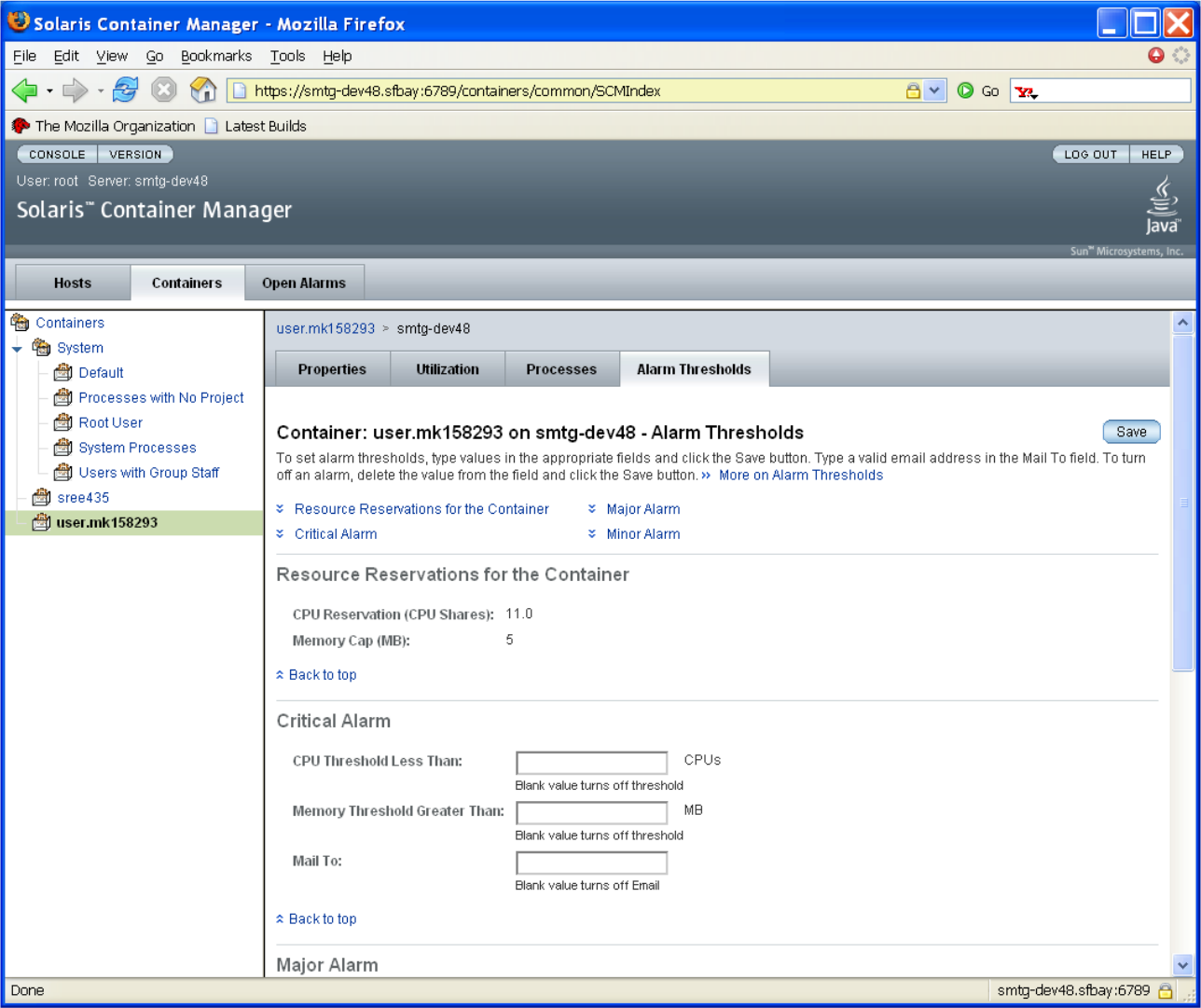Click the red update notification icon
Image resolution: width=1201 pixels, height=1008 pixels.
[x=1156, y=56]
